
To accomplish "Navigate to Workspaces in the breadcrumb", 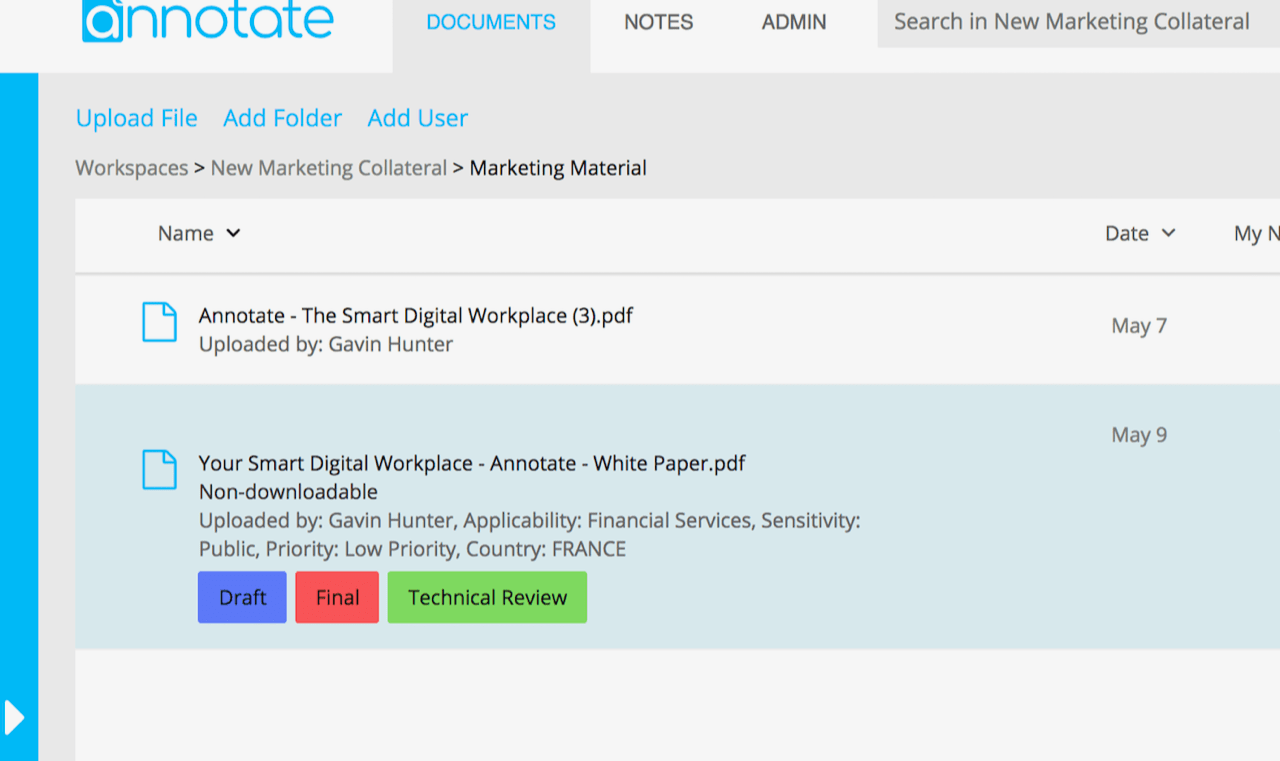I will (x=132, y=168).
